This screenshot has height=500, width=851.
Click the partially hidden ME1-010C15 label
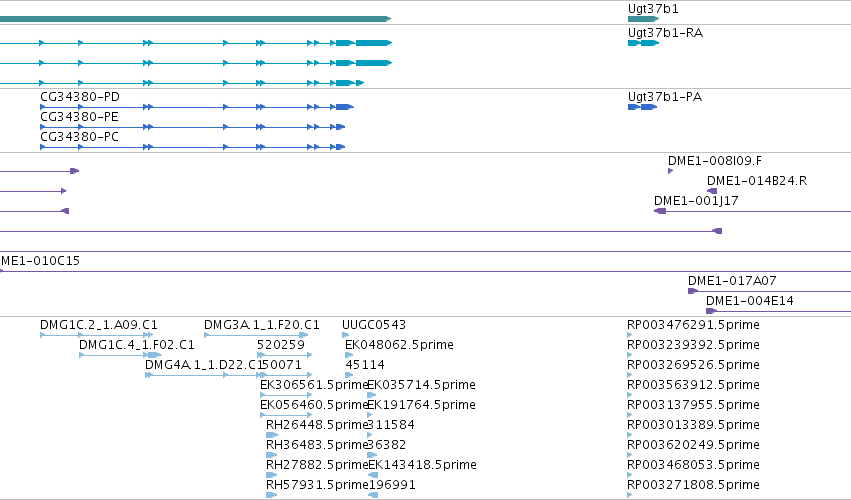[x=40, y=261]
